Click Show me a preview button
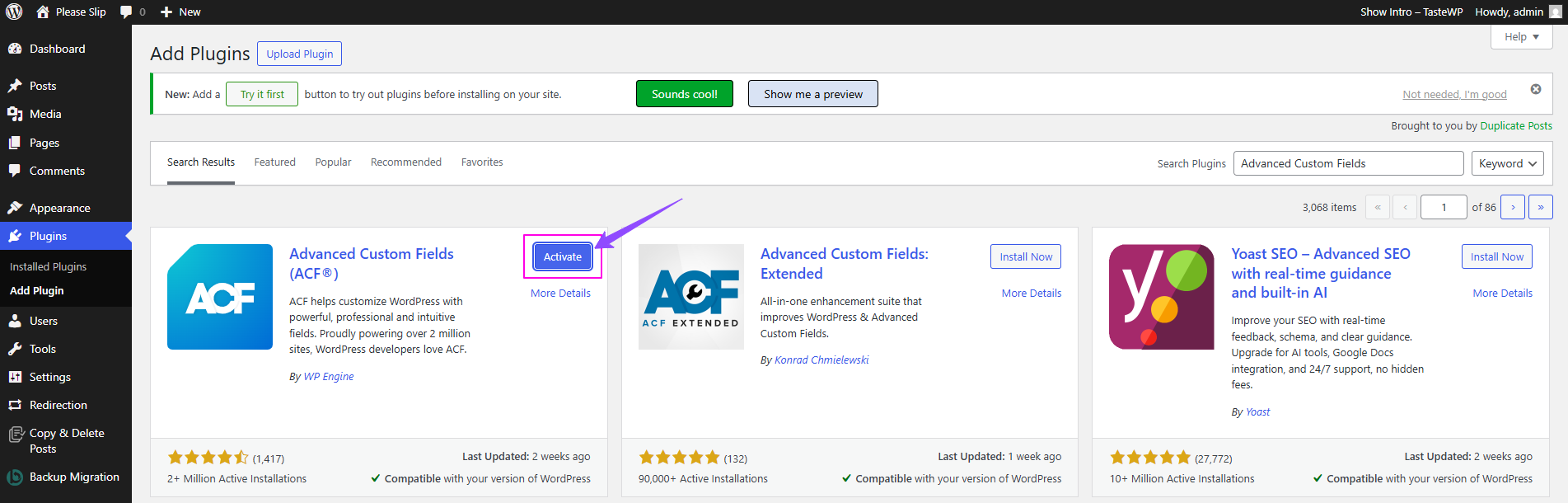1568x503 pixels. point(813,94)
